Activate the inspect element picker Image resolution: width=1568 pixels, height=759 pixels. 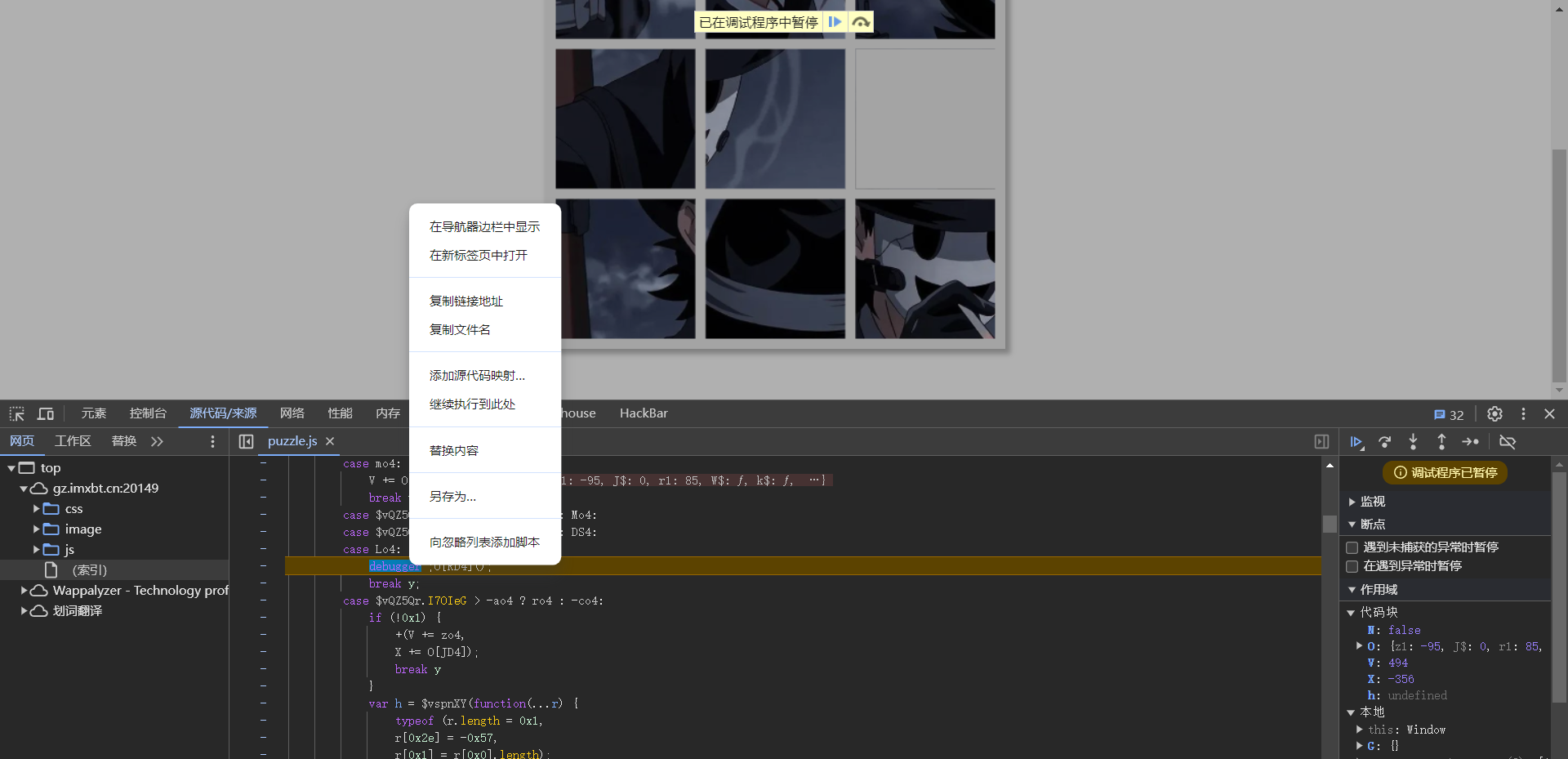pos(17,414)
